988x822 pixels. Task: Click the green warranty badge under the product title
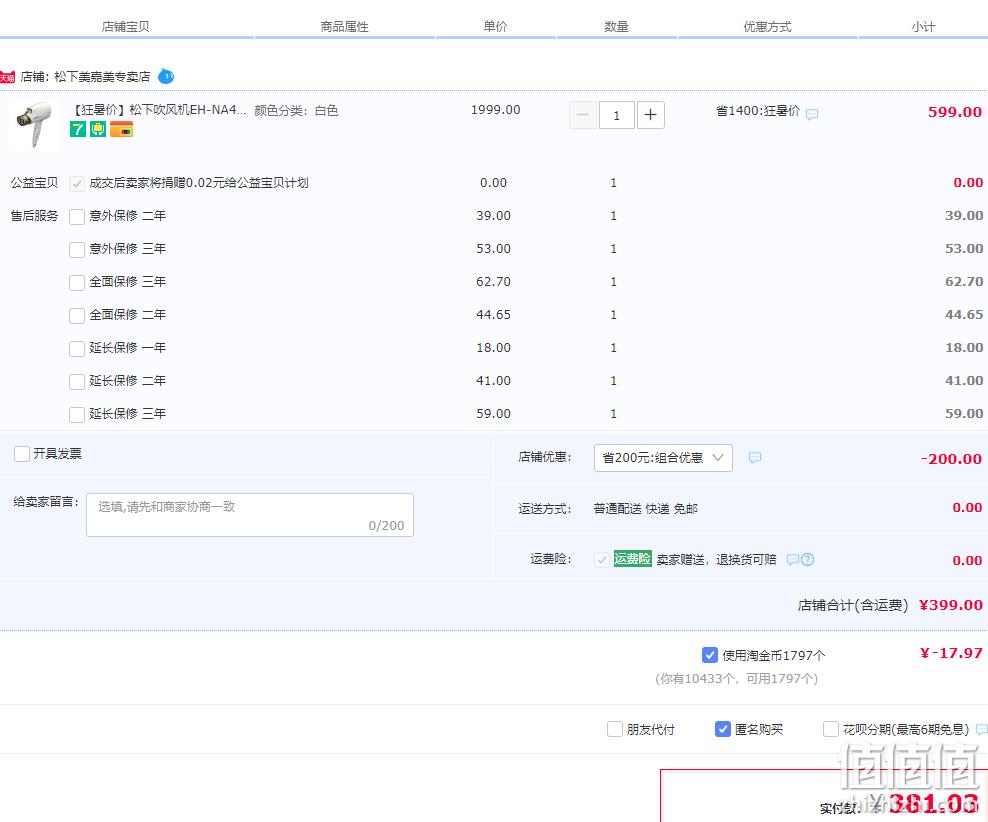coord(98,130)
